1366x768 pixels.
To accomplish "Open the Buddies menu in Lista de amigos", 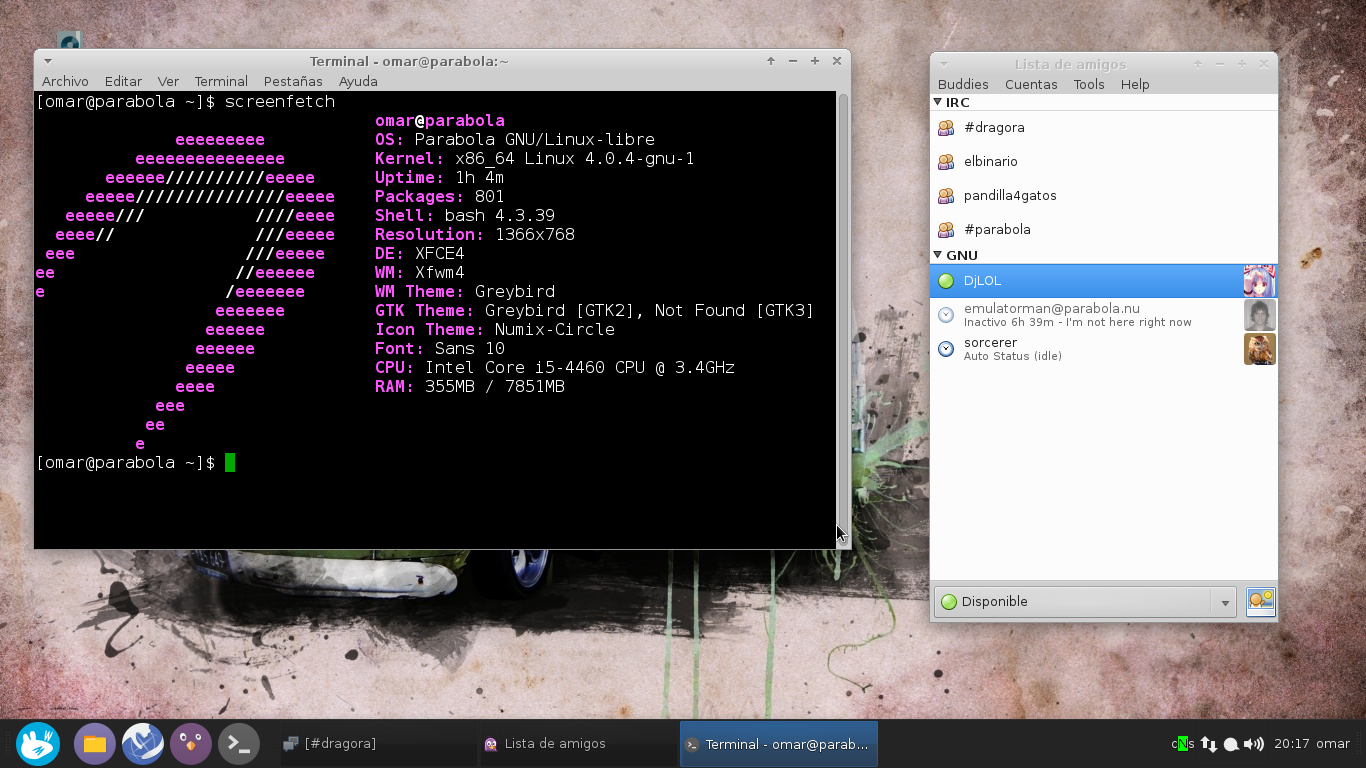I will 963,84.
